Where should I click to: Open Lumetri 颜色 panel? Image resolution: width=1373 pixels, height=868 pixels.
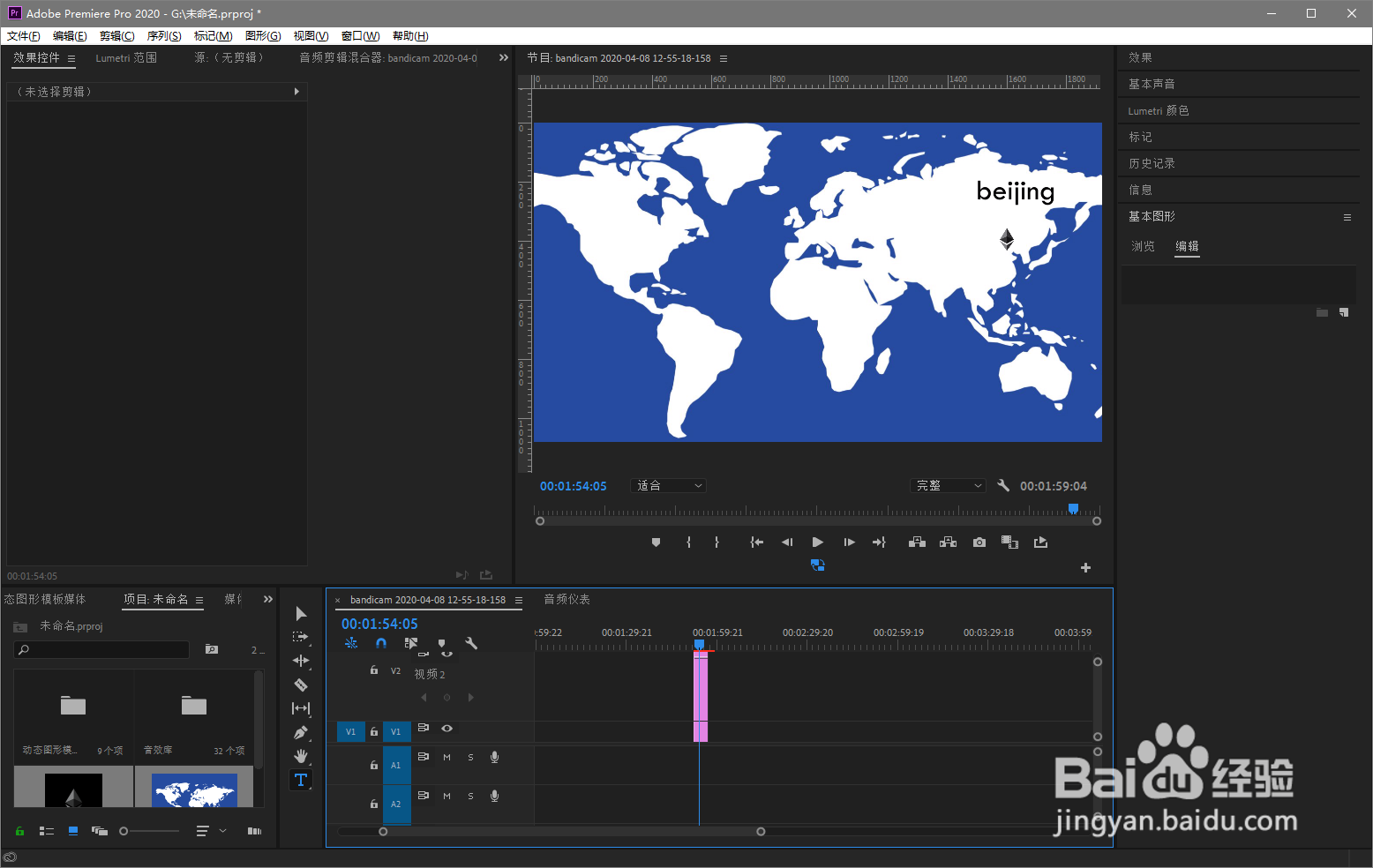coord(1159,110)
